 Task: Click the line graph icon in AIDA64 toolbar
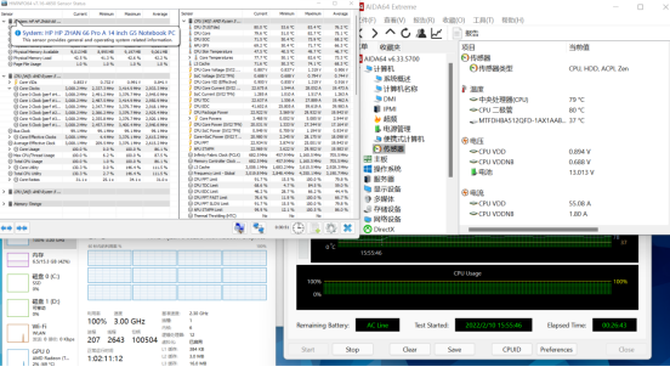(436, 33)
